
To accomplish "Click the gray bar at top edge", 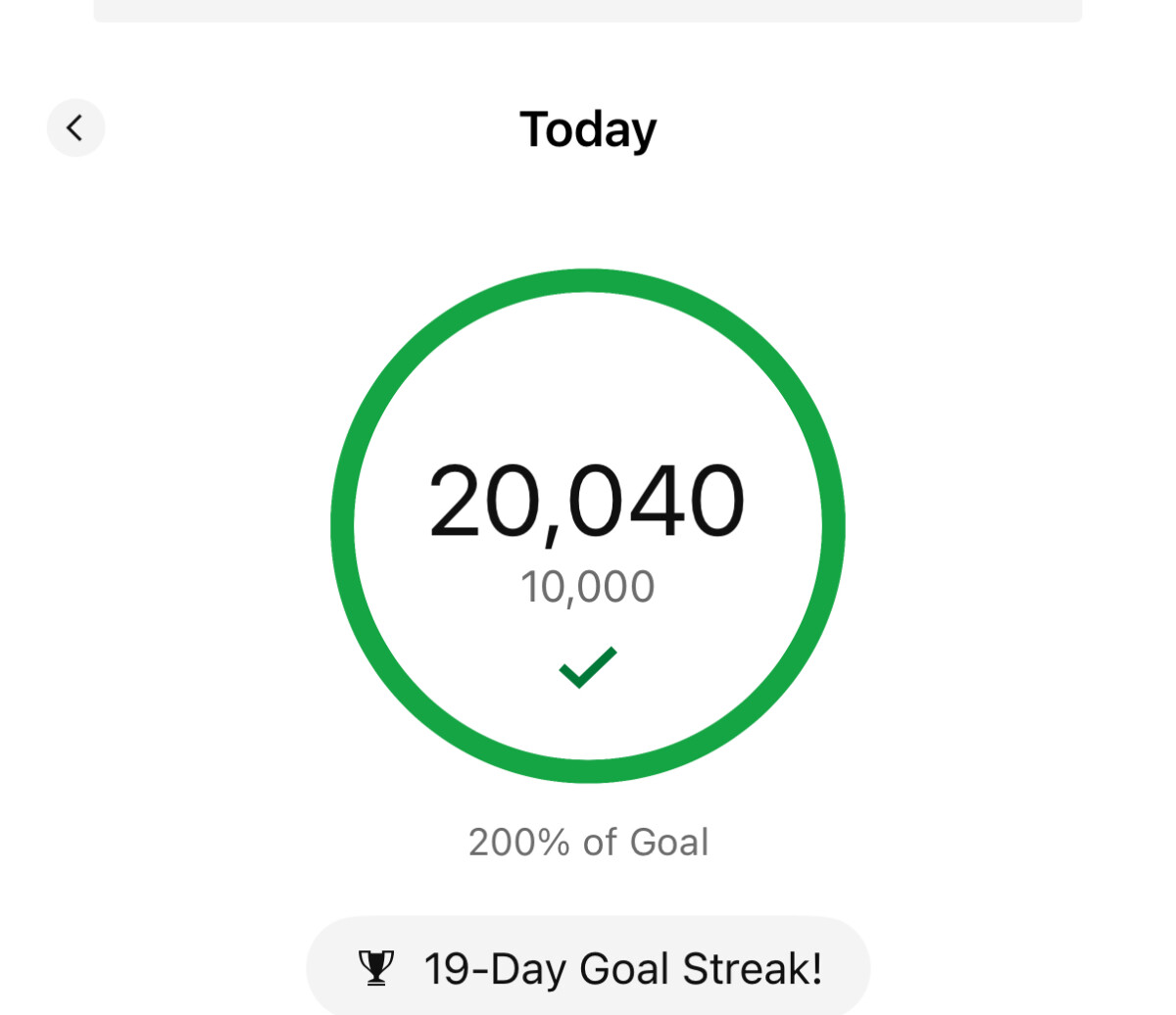I will tap(588, 10).
